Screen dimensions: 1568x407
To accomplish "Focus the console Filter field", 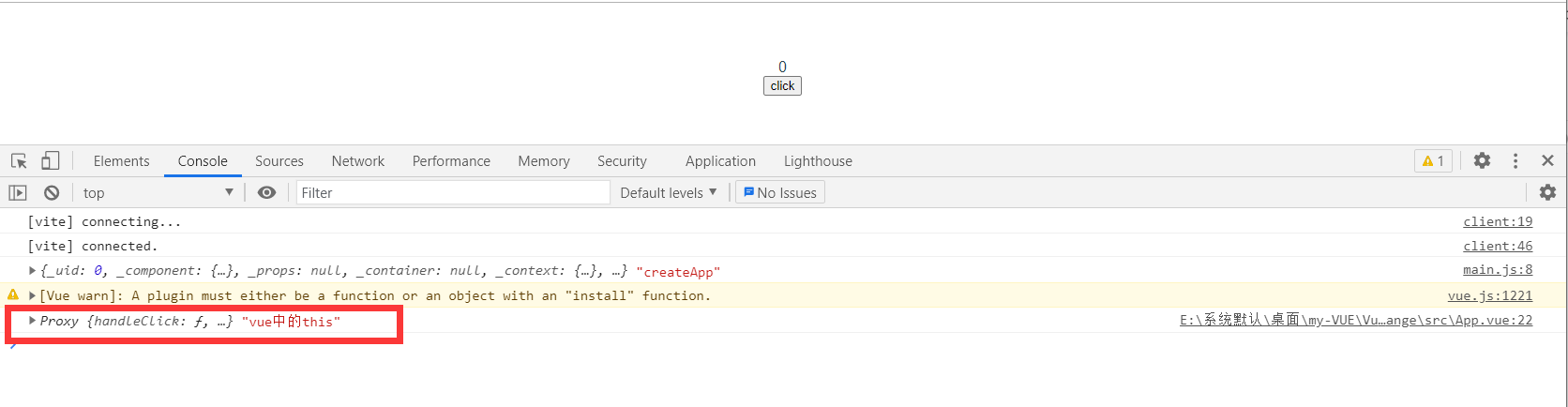I will [453, 192].
